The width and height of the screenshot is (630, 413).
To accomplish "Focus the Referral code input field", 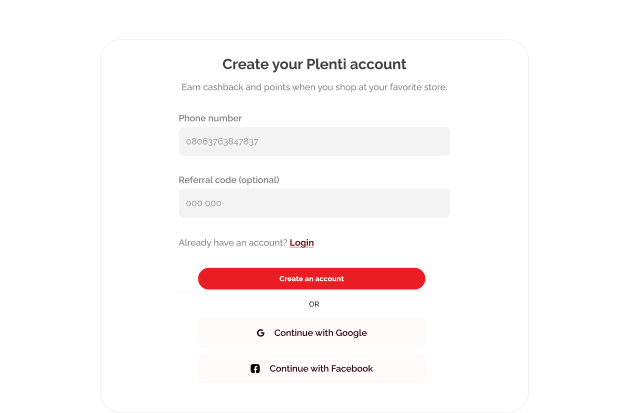I will tap(314, 203).
